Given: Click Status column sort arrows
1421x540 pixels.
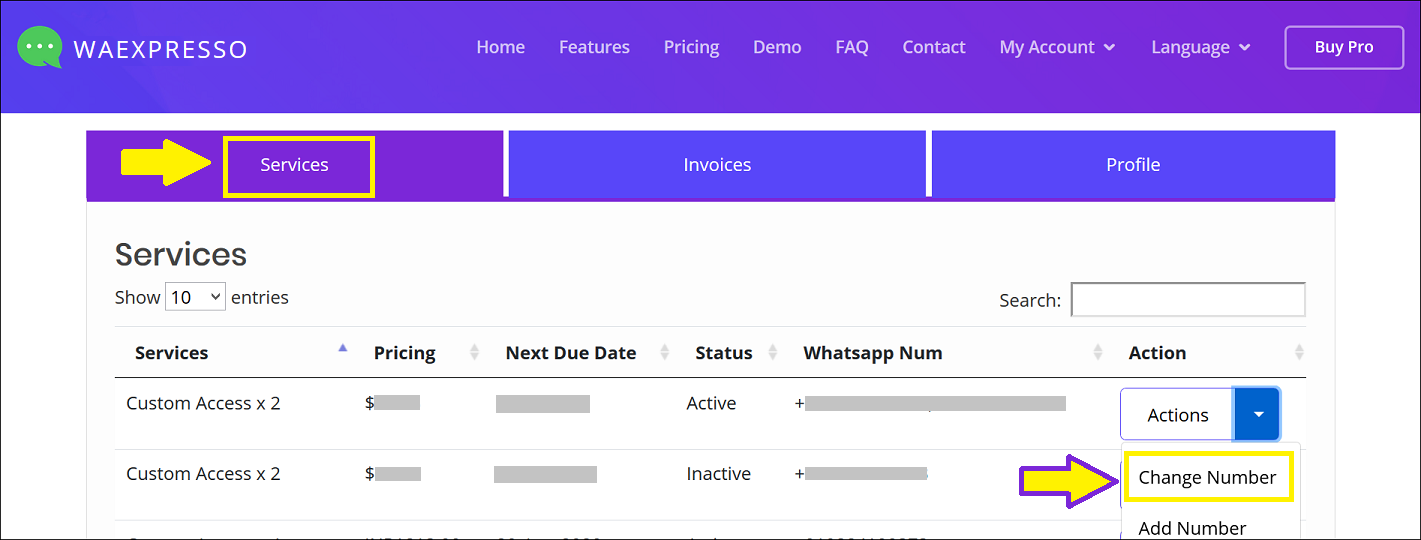Looking at the screenshot, I should (x=773, y=352).
